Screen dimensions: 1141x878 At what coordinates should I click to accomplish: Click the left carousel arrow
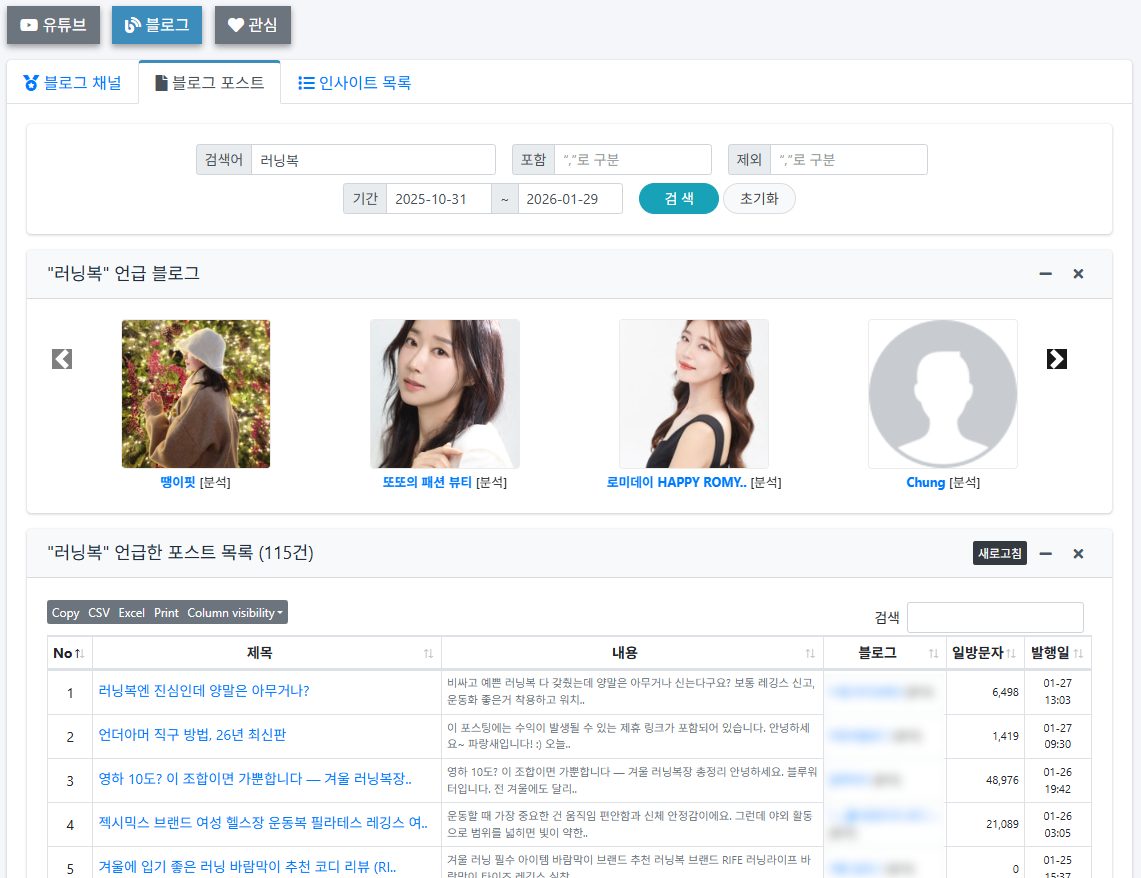(61, 358)
